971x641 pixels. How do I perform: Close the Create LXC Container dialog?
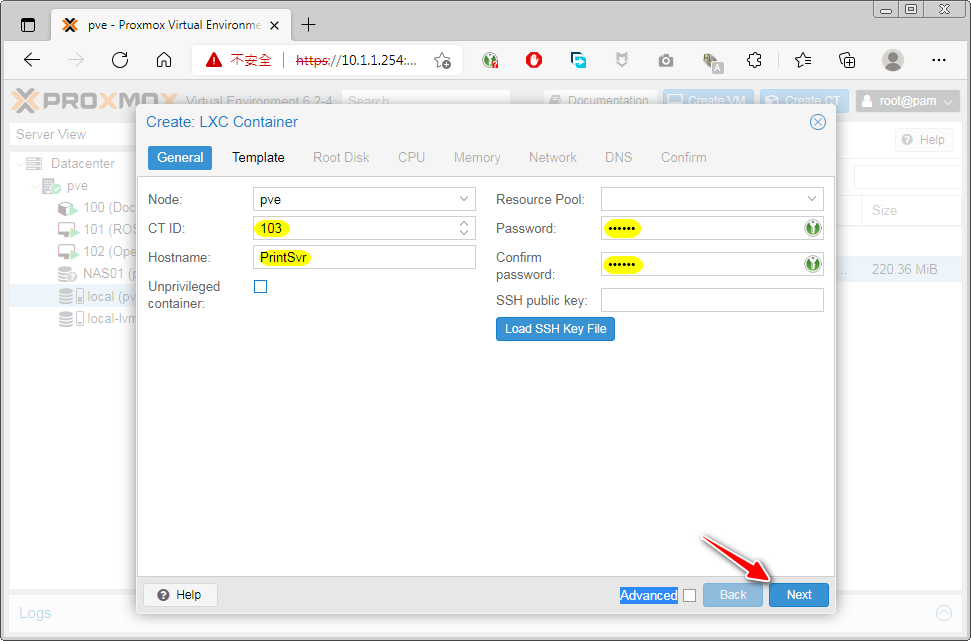pos(817,122)
